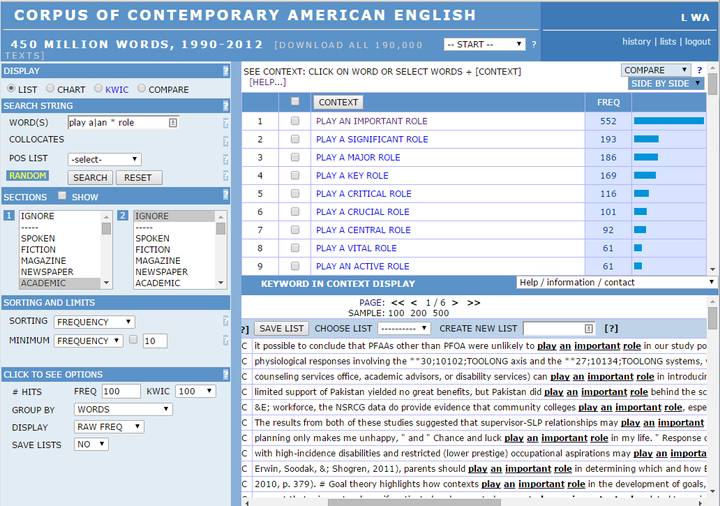Click the frequency bar for PLAY AN IMPORTANT ROLE
This screenshot has width=720, height=506.
tap(669, 121)
